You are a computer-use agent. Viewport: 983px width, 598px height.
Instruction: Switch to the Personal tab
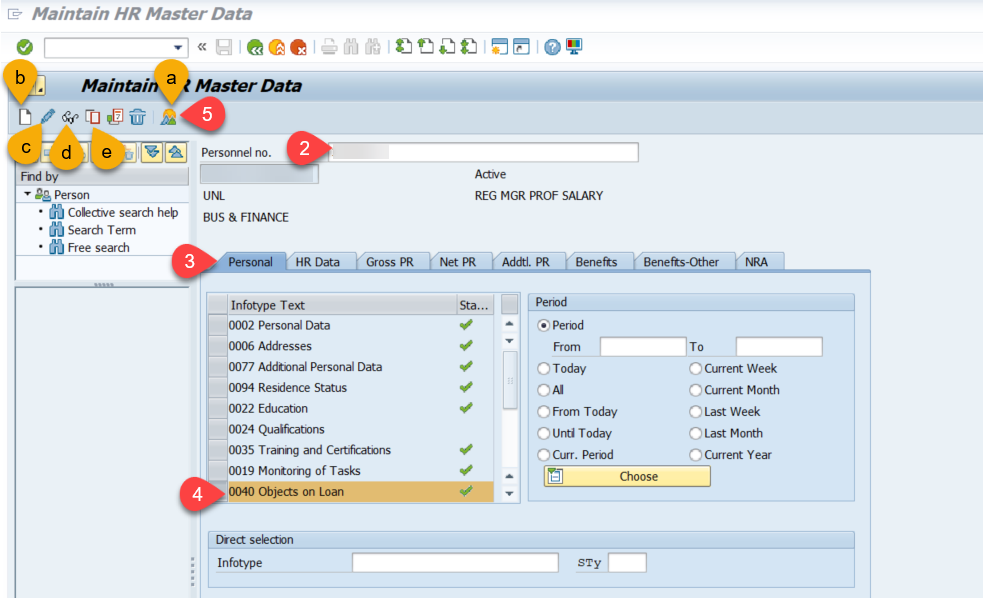click(x=250, y=262)
